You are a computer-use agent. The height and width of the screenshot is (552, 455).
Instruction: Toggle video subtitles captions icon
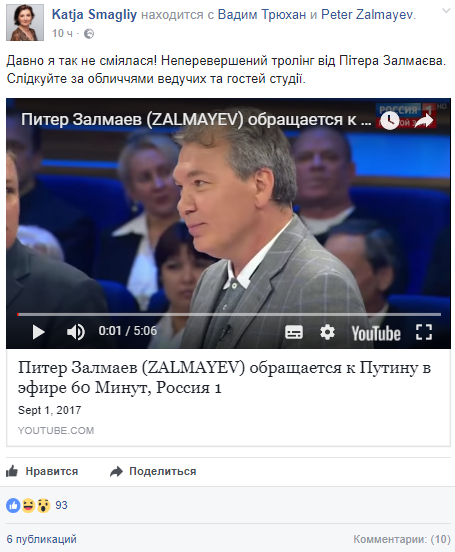[294, 332]
